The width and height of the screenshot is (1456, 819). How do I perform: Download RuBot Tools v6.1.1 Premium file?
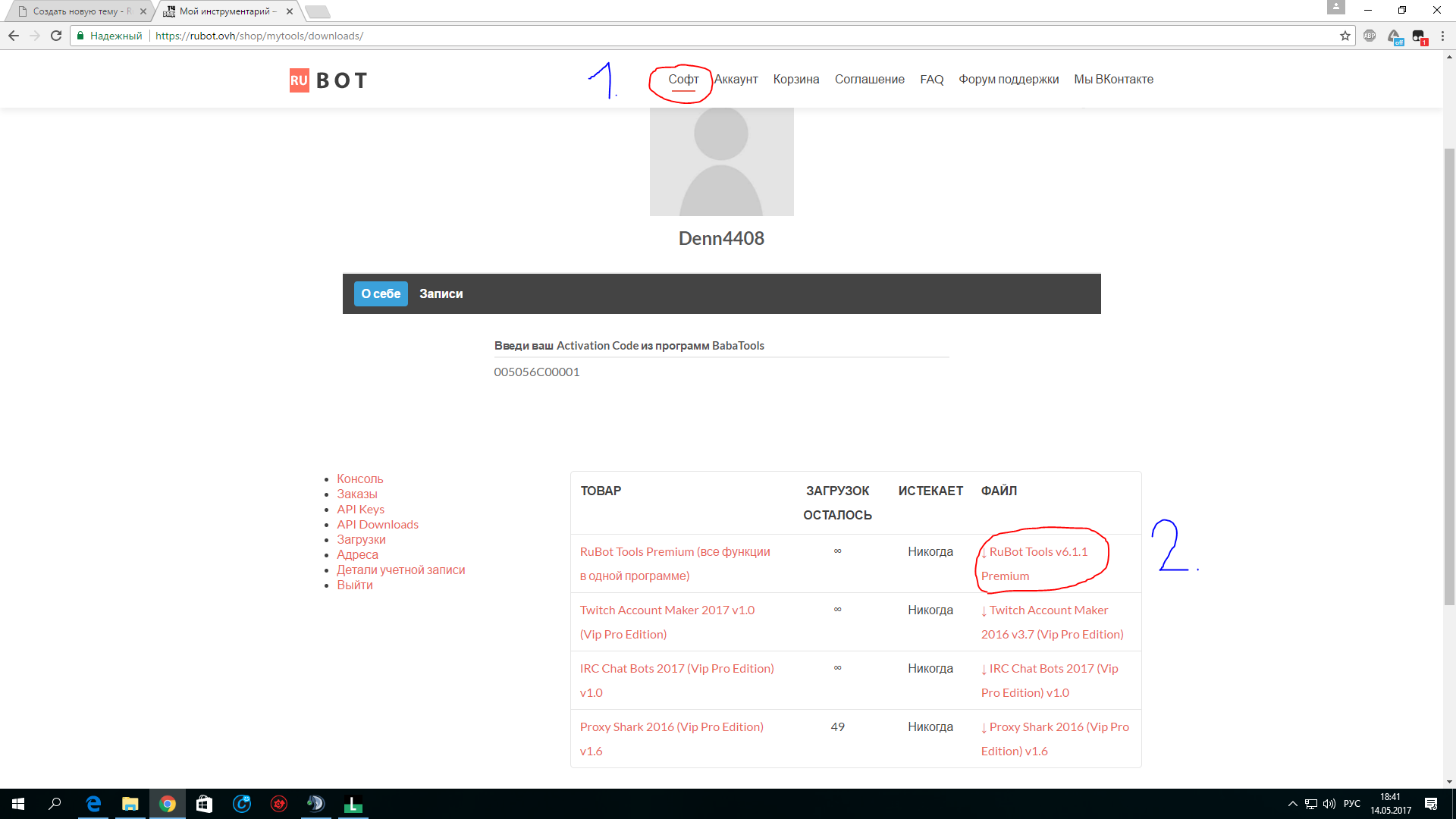tap(1037, 552)
